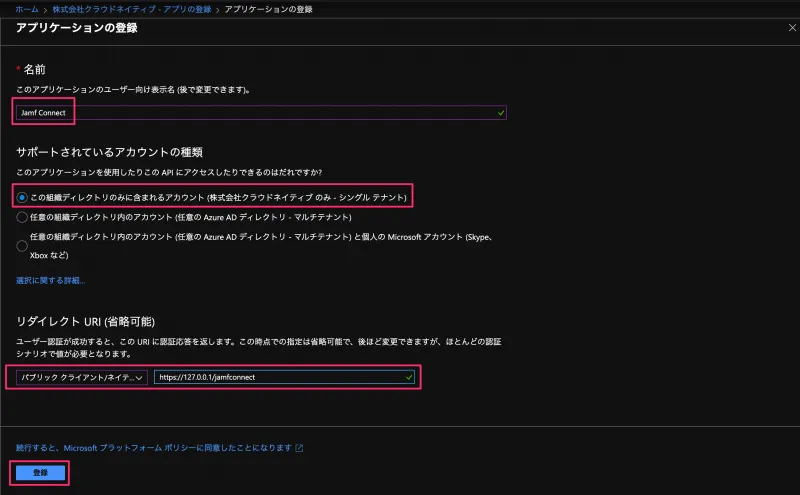Click the サポートされているアカウントの種類 heading

(110, 152)
